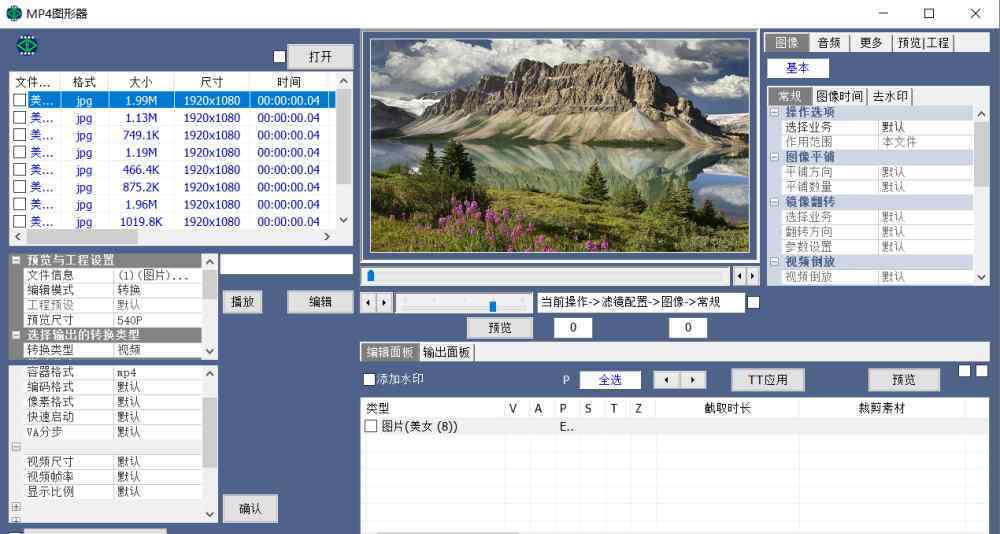Collapse the 图像平铺 group
This screenshot has height=534, width=1000.
[x=774, y=157]
